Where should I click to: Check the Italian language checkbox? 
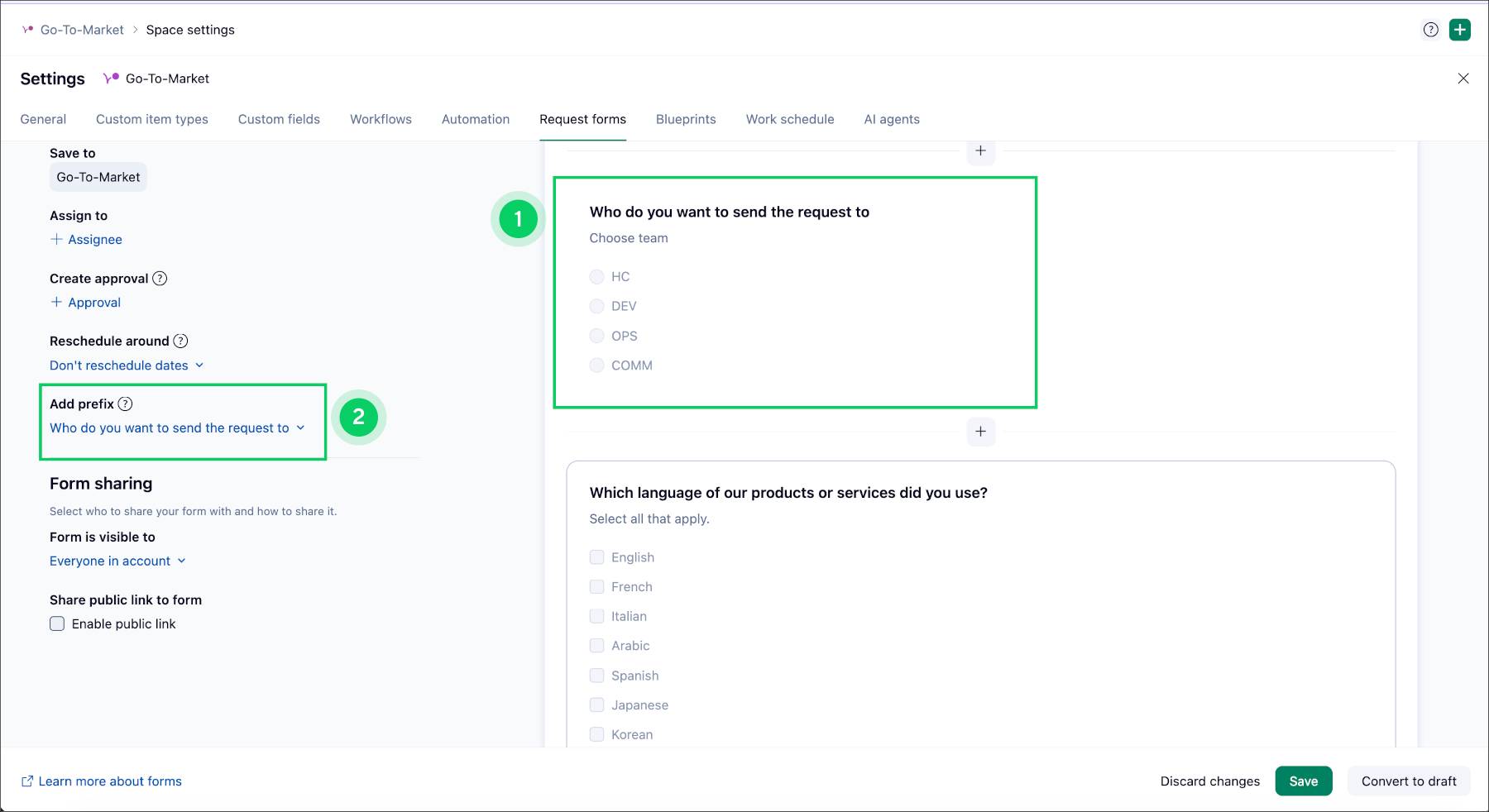click(596, 616)
